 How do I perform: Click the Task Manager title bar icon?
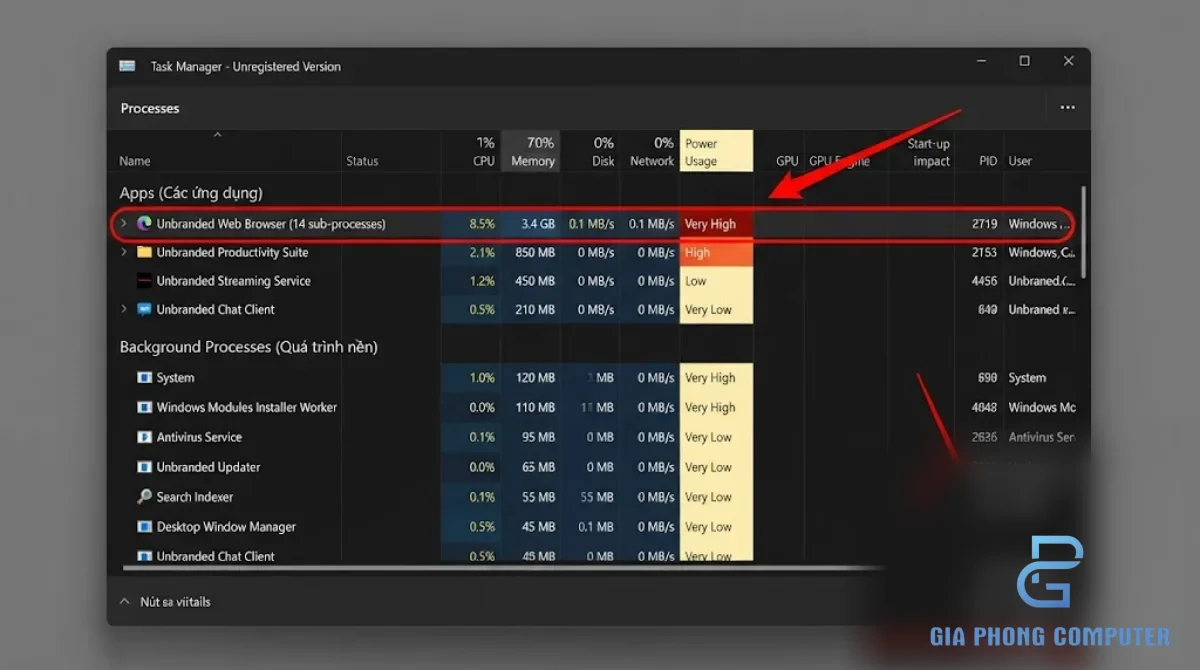tap(127, 66)
